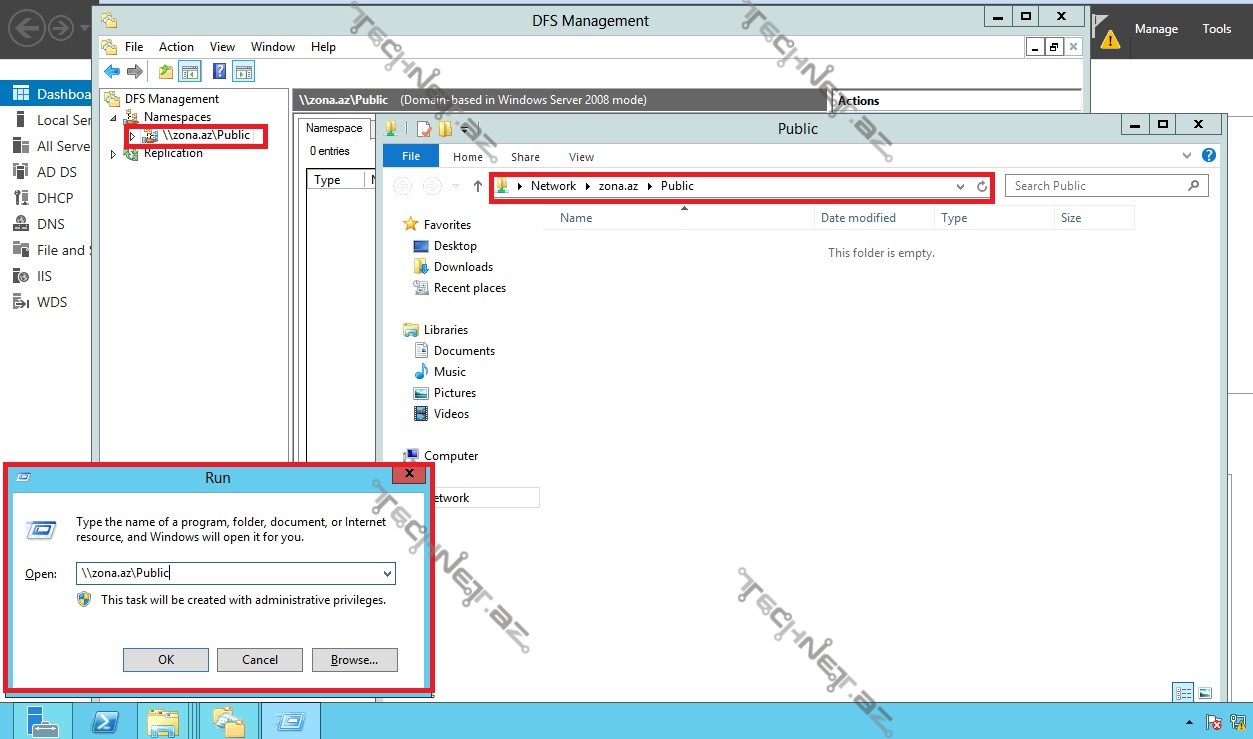
Task: Expand the Replication tree node
Action: [113, 154]
